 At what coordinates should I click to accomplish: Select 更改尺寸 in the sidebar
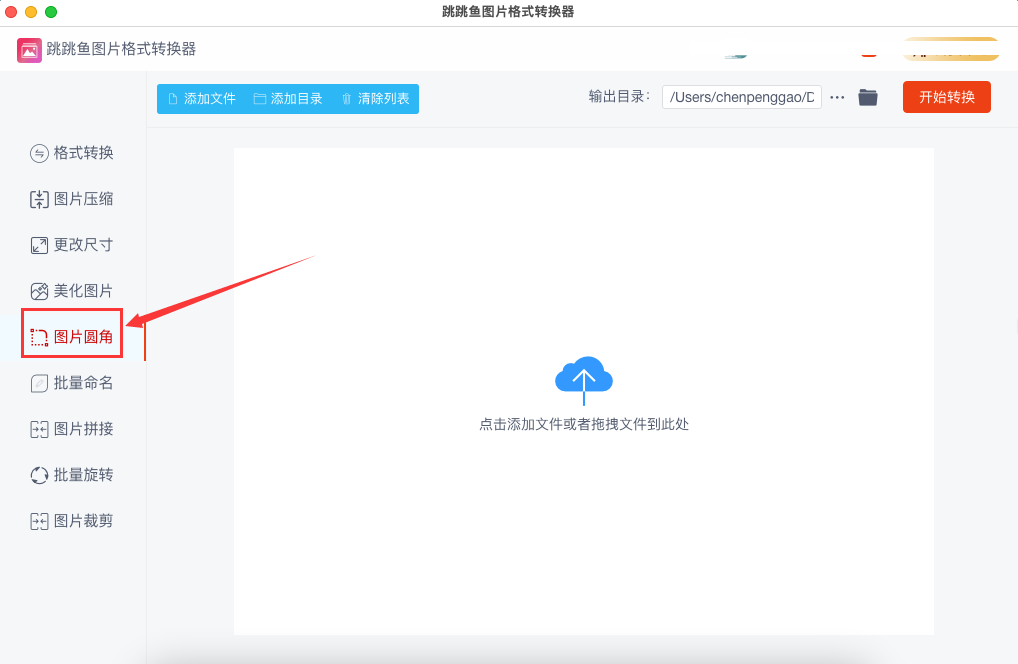pyautogui.click(x=72, y=245)
